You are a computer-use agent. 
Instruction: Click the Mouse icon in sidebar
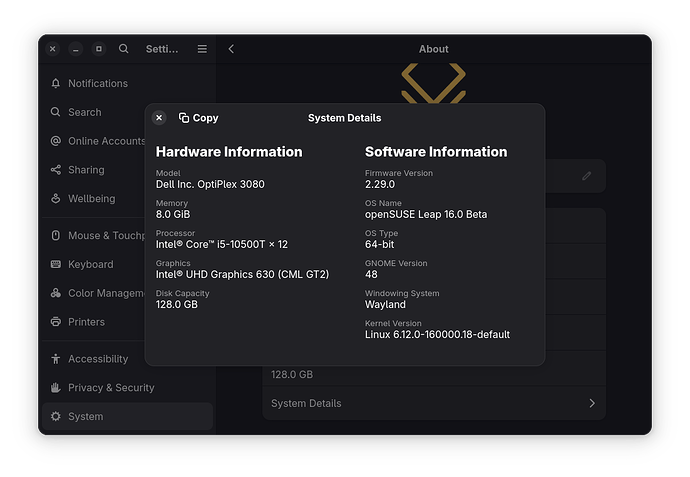click(55, 235)
